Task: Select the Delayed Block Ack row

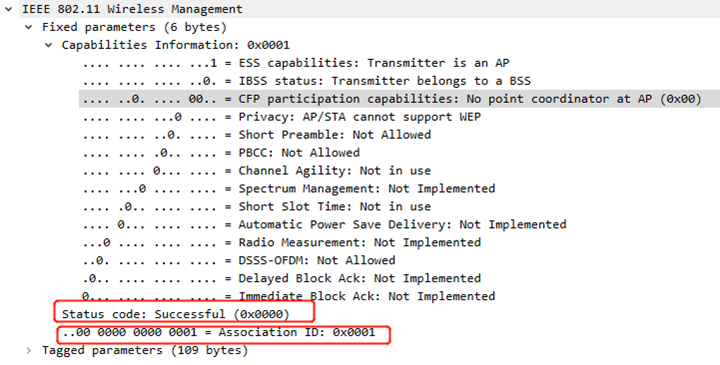Action: click(281, 278)
